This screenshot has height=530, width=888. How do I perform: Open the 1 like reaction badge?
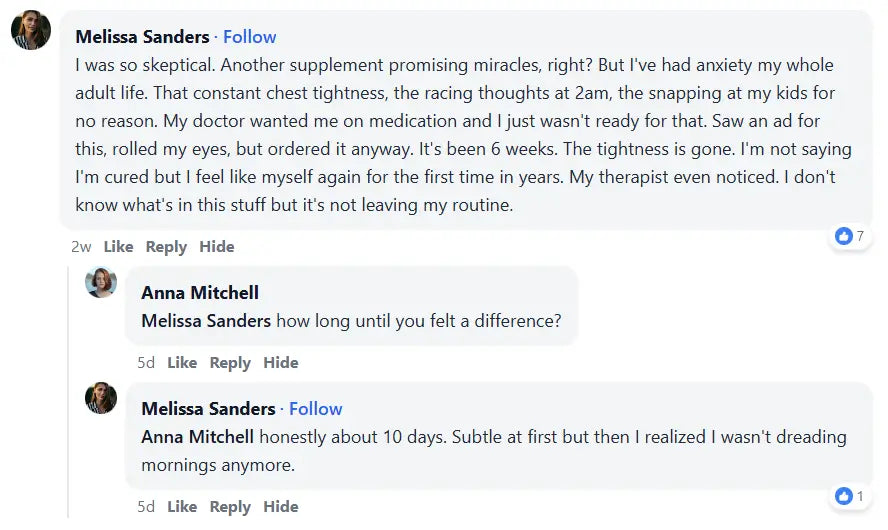[x=849, y=496]
